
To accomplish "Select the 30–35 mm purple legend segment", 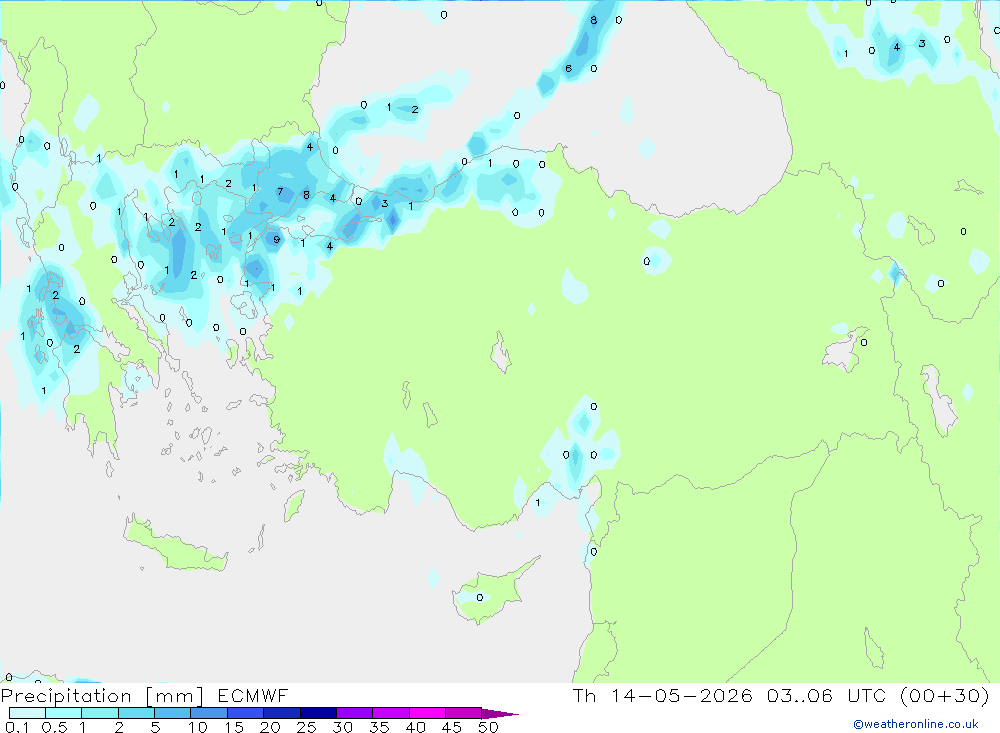I will [354, 713].
